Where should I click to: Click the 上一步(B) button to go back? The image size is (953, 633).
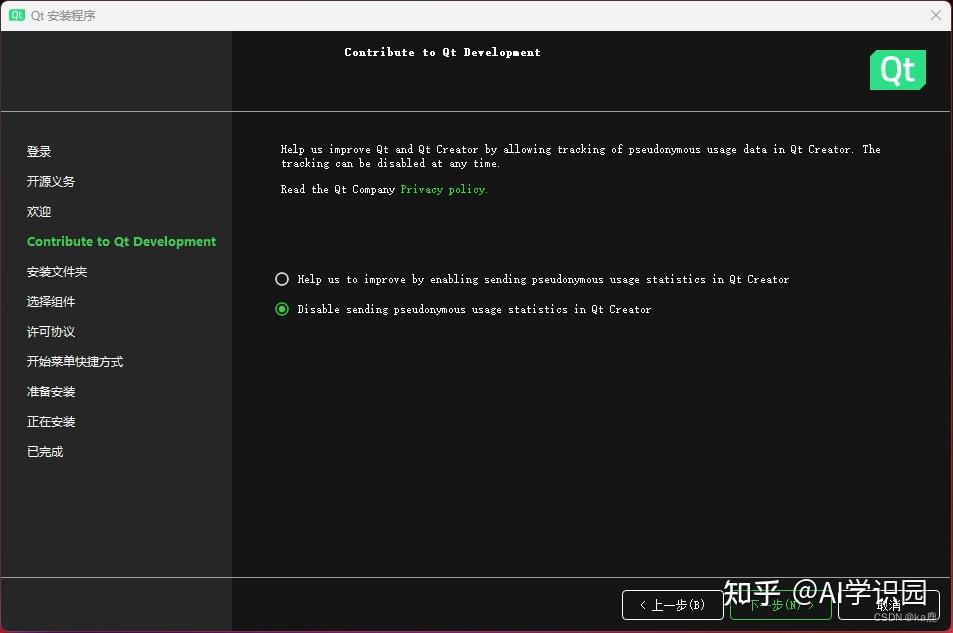tap(672, 605)
